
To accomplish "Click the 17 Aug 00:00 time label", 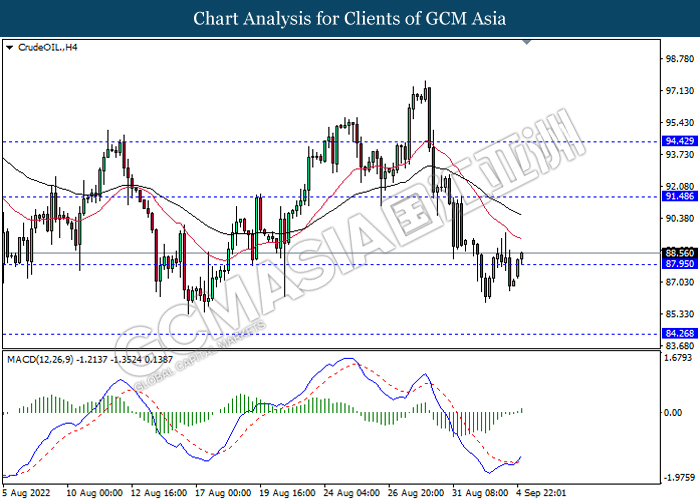I will click(x=223, y=493).
